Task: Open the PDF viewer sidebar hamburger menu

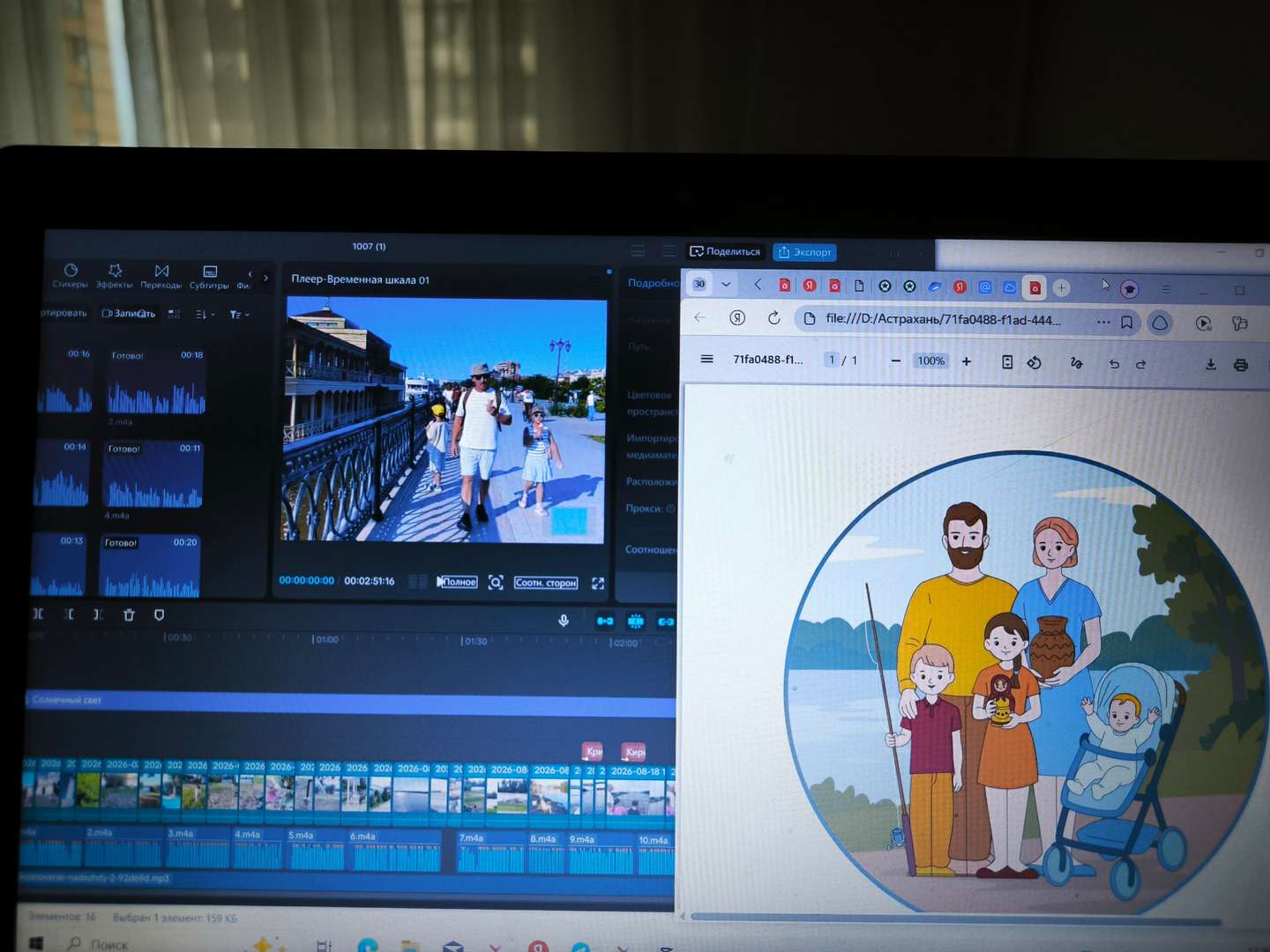Action: (x=706, y=359)
